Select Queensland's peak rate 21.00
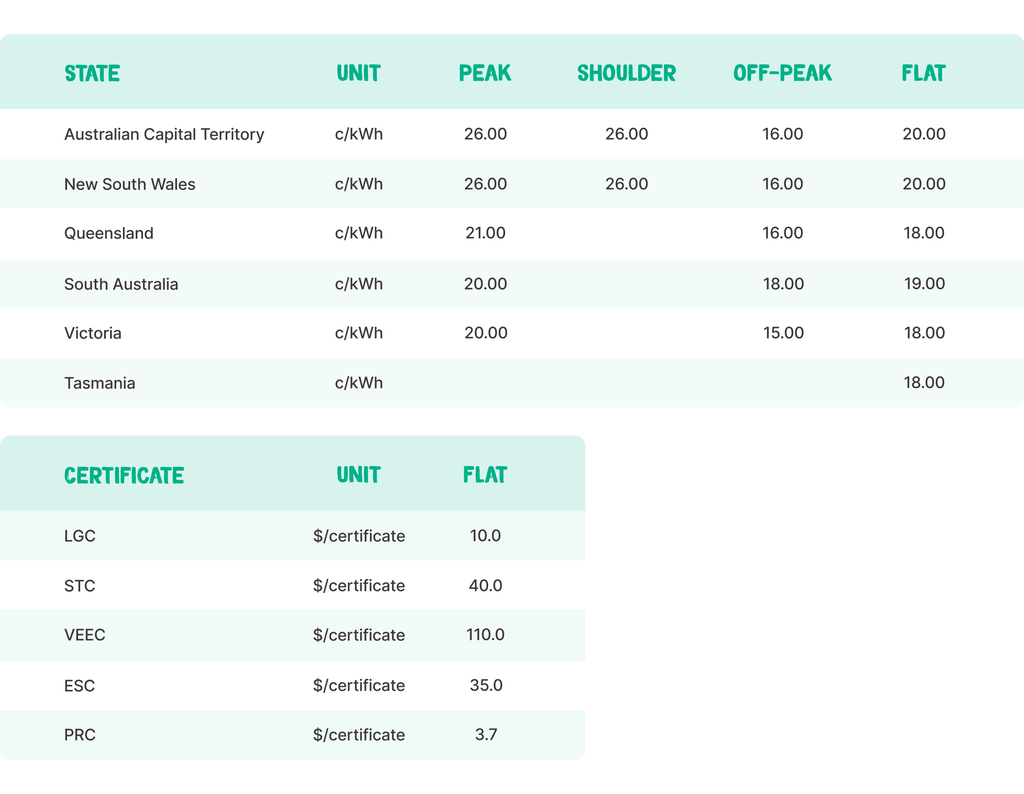Screen dimensions: 1024x794 pos(485,233)
